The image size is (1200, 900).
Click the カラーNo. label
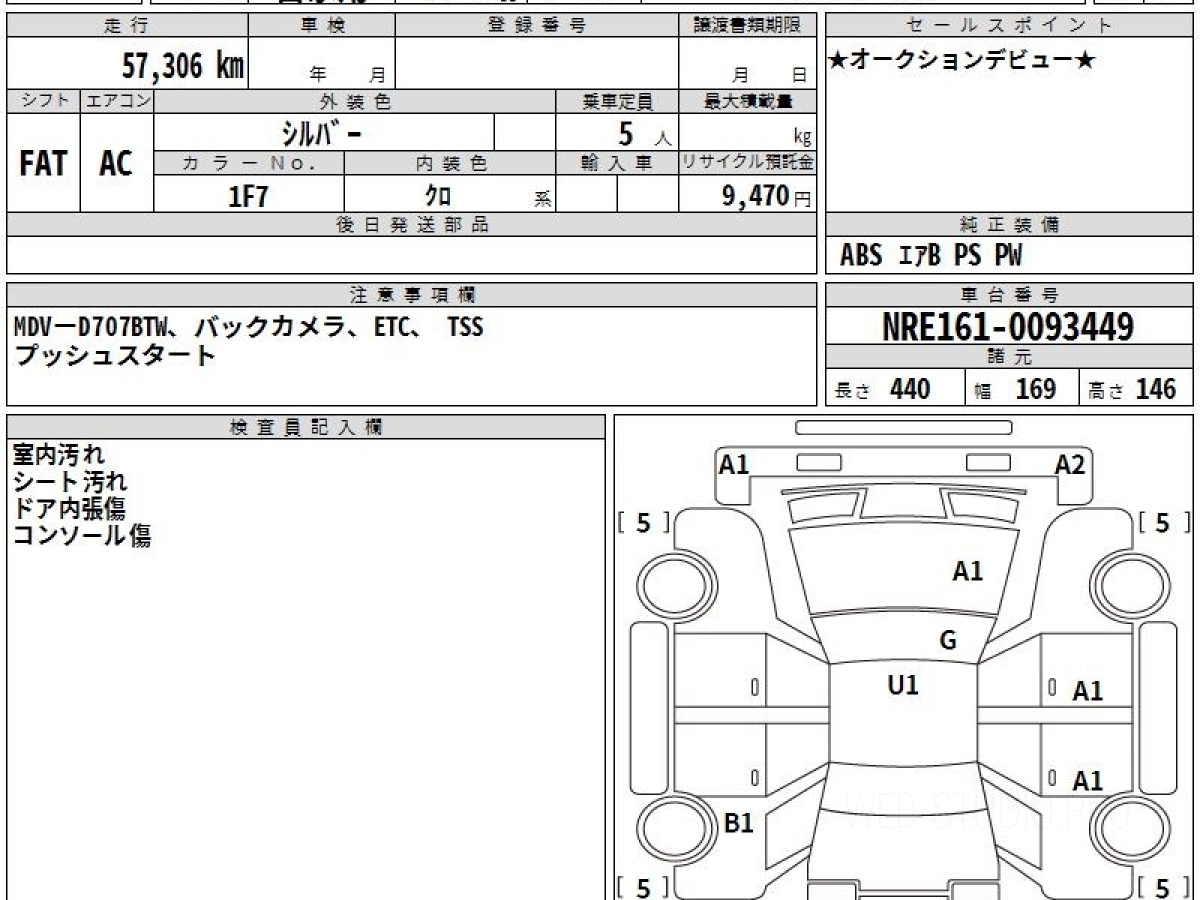tap(249, 164)
